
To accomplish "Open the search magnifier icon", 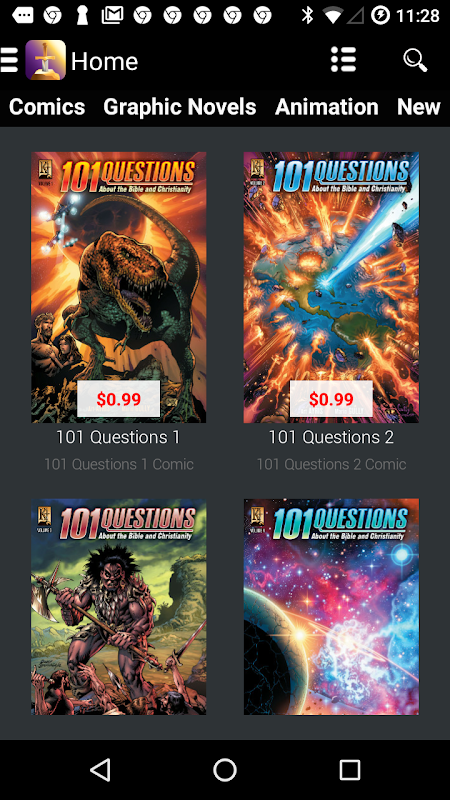I will tap(415, 60).
